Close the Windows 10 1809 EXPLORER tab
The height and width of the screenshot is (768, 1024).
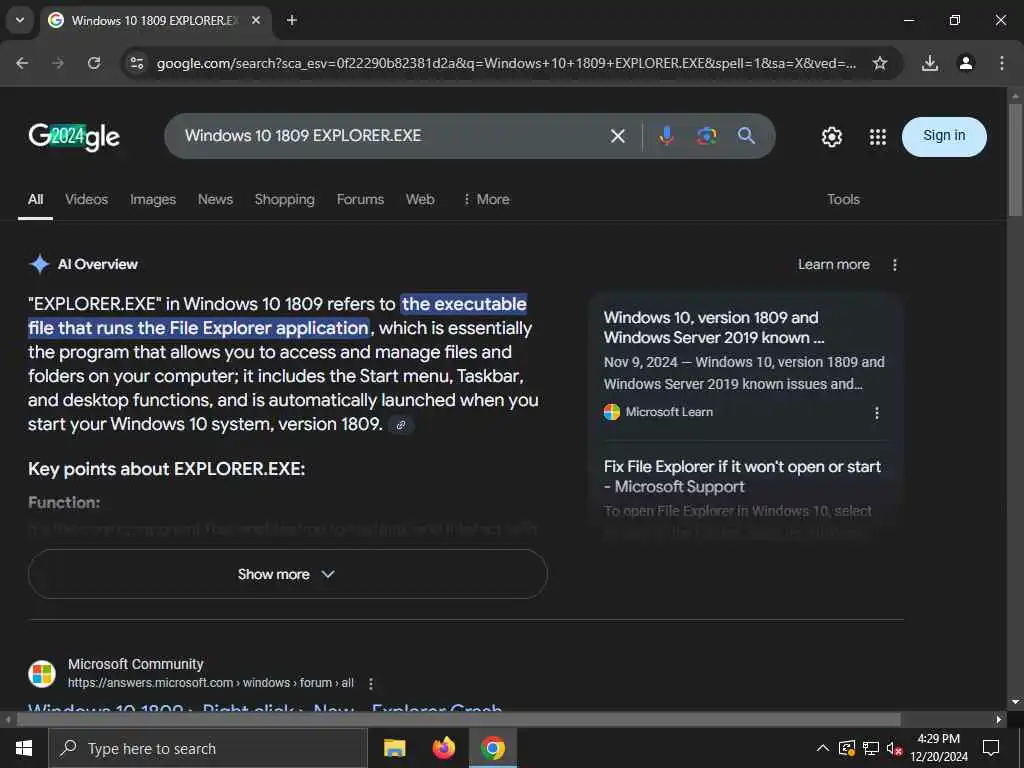[x=256, y=20]
